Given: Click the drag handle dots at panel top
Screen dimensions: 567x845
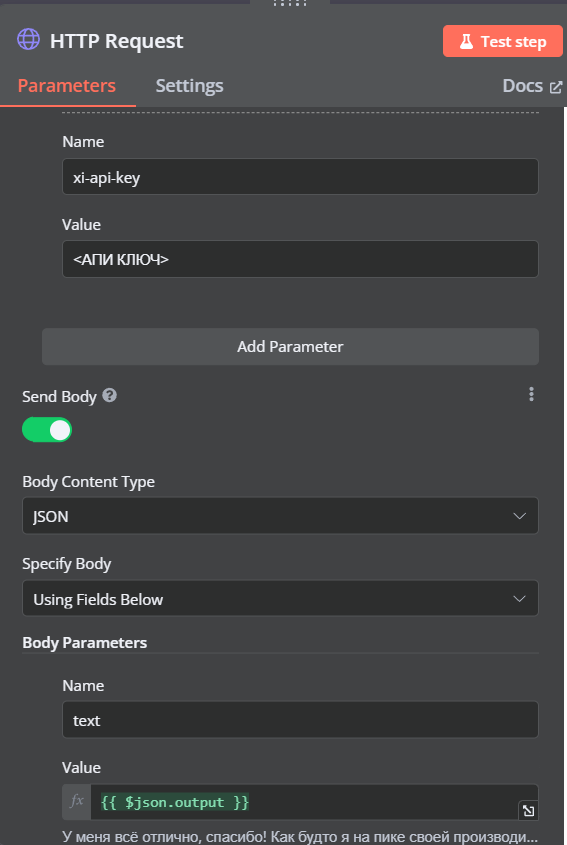Looking at the screenshot, I should click(290, 3).
